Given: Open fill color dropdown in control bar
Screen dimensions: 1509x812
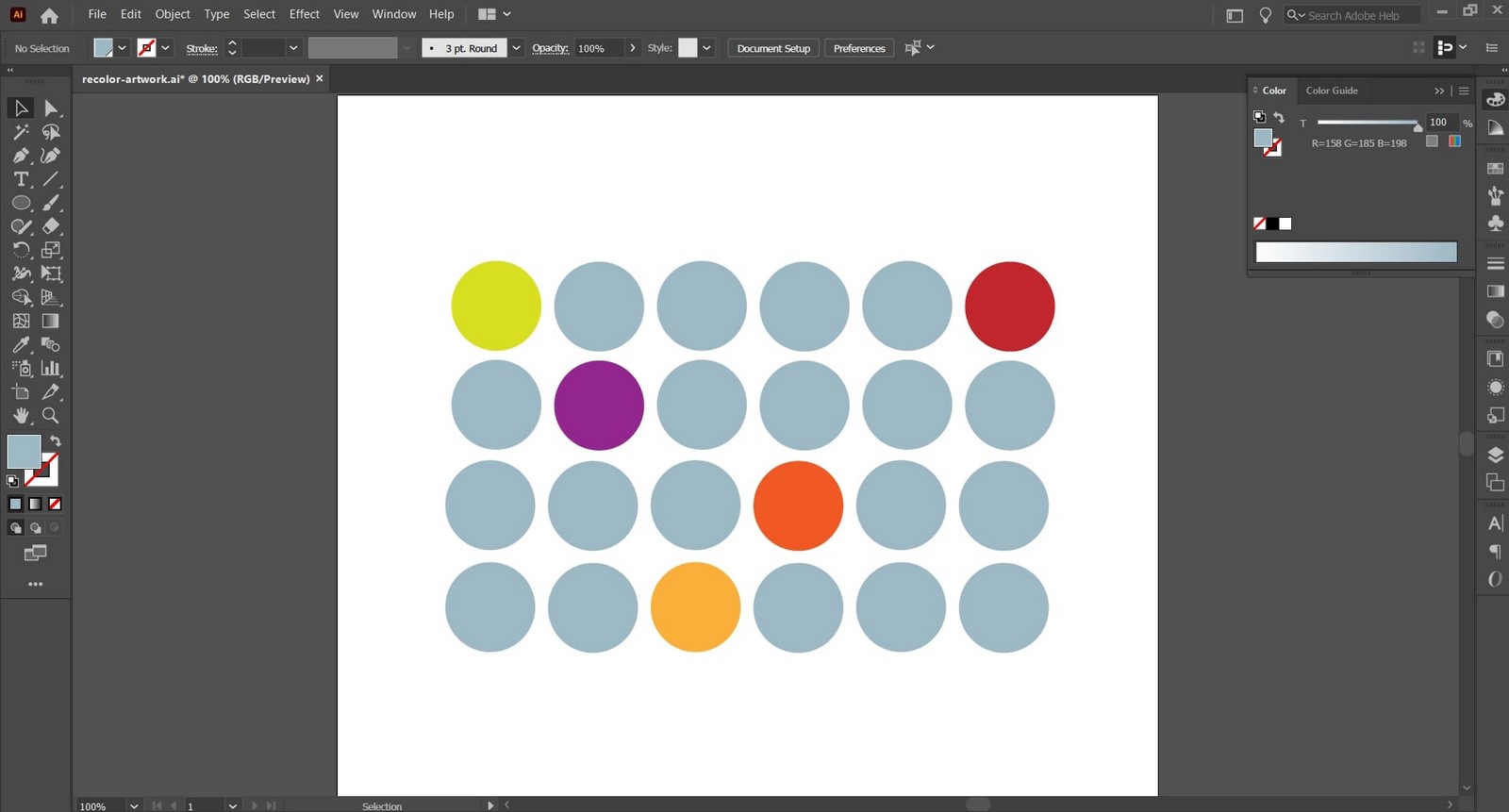Looking at the screenshot, I should pyautogui.click(x=122, y=48).
